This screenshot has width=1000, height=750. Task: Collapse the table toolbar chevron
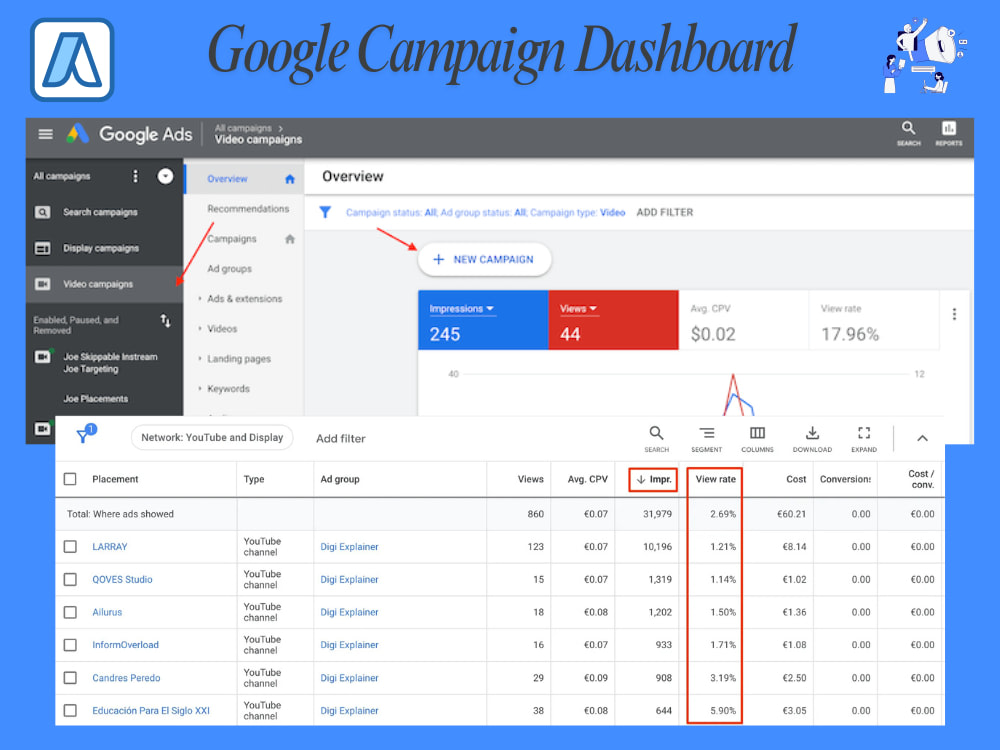[922, 438]
